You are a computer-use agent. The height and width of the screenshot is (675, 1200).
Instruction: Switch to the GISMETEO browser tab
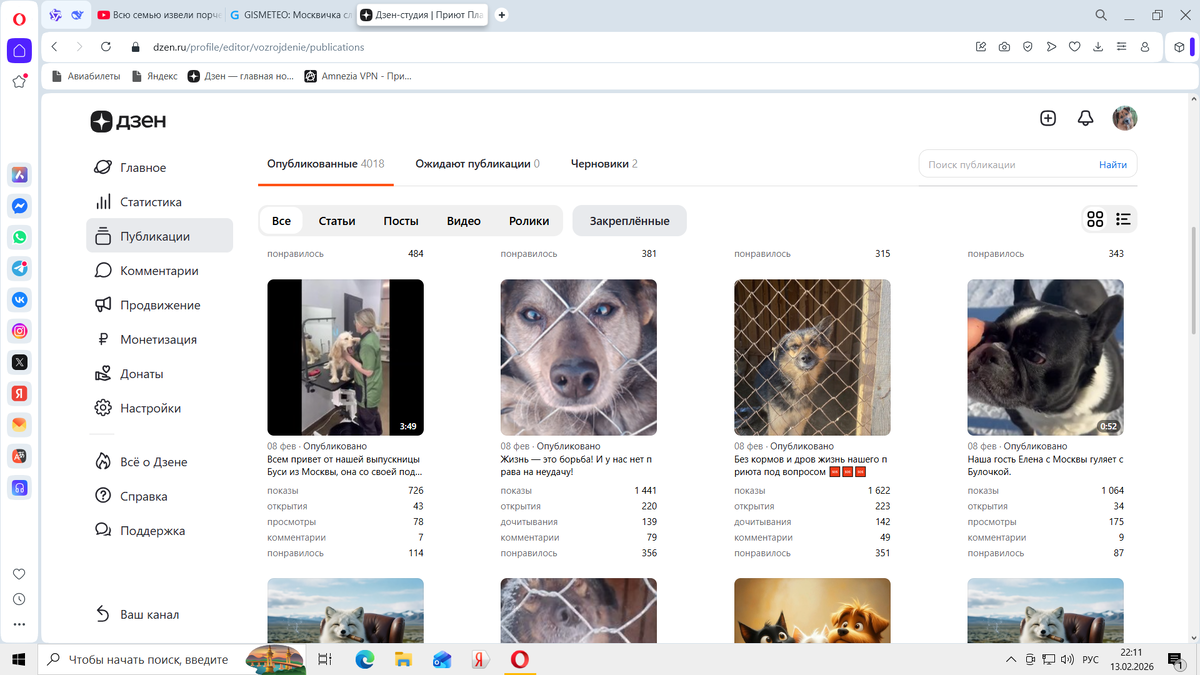[x=289, y=15]
